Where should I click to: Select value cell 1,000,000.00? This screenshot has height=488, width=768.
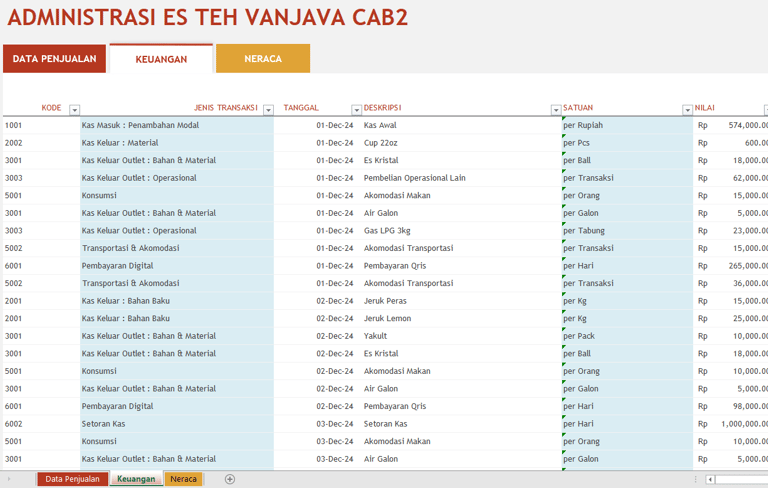pos(731,424)
